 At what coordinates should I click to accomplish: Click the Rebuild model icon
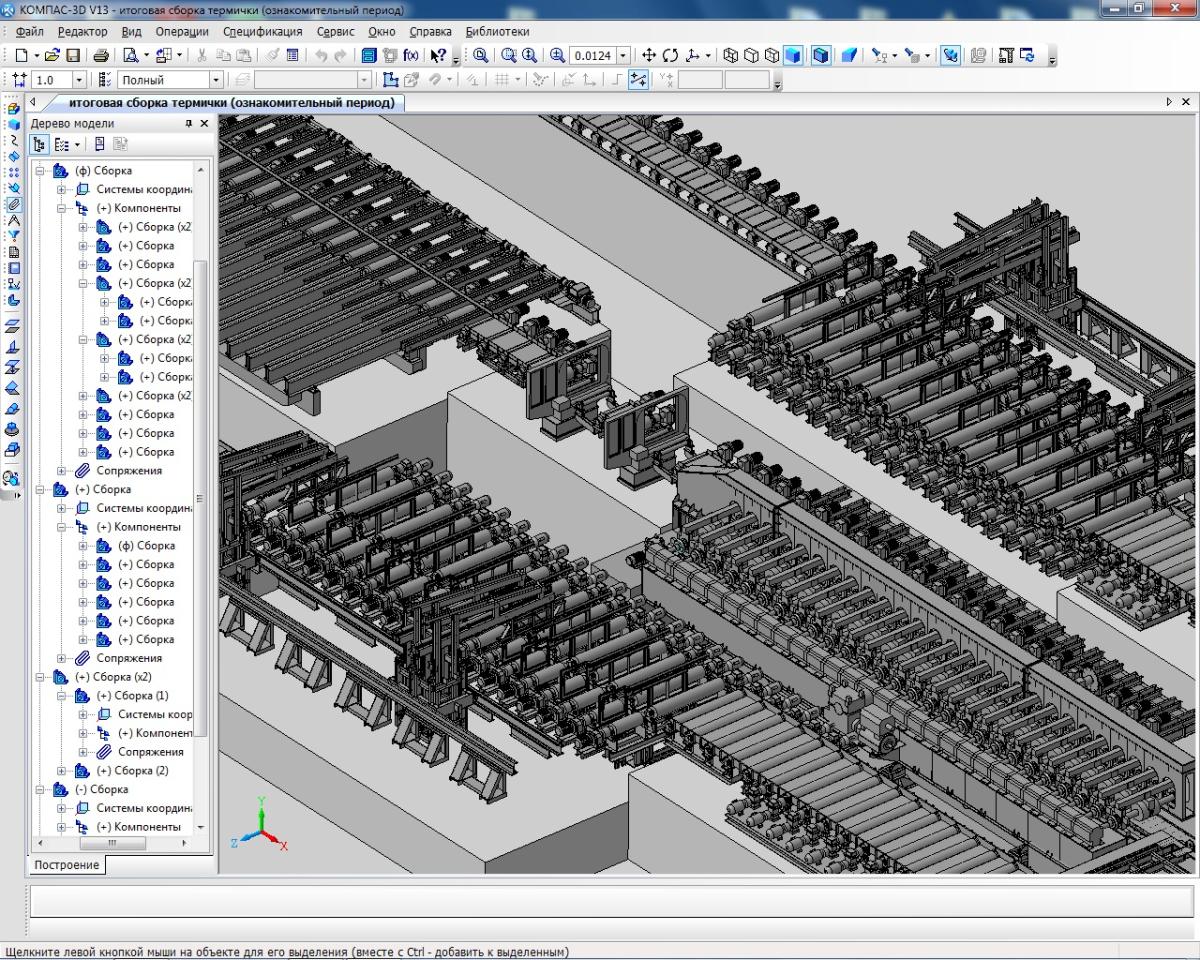point(1027,56)
